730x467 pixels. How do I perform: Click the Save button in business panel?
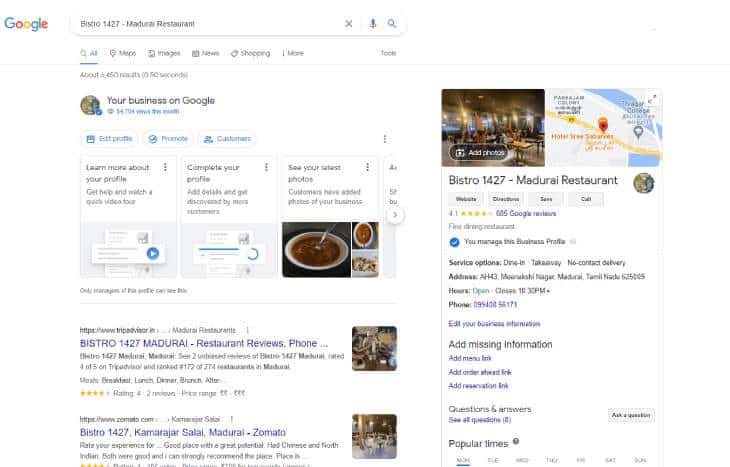click(546, 199)
